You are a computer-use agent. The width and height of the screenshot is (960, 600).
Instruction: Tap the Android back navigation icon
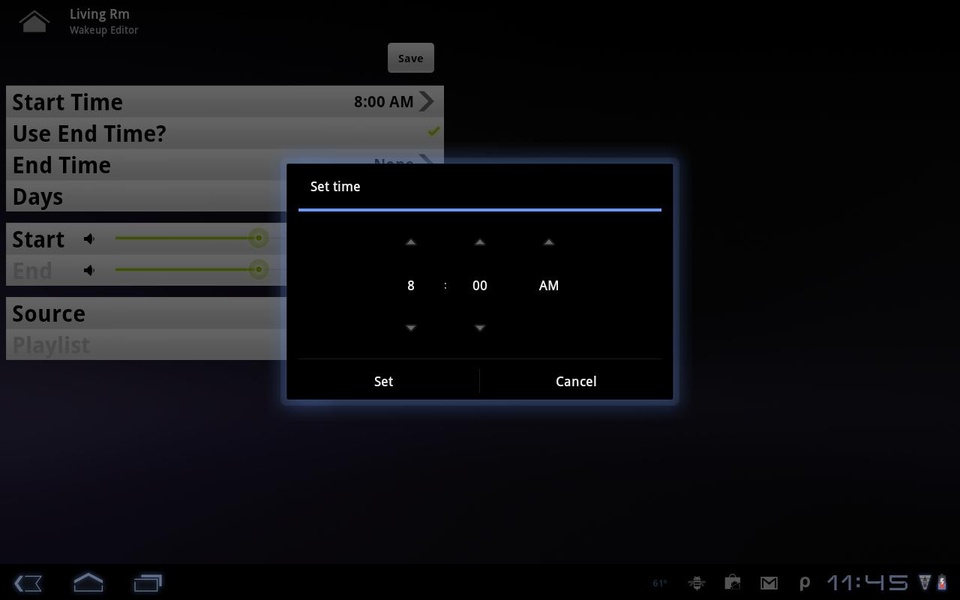28,583
